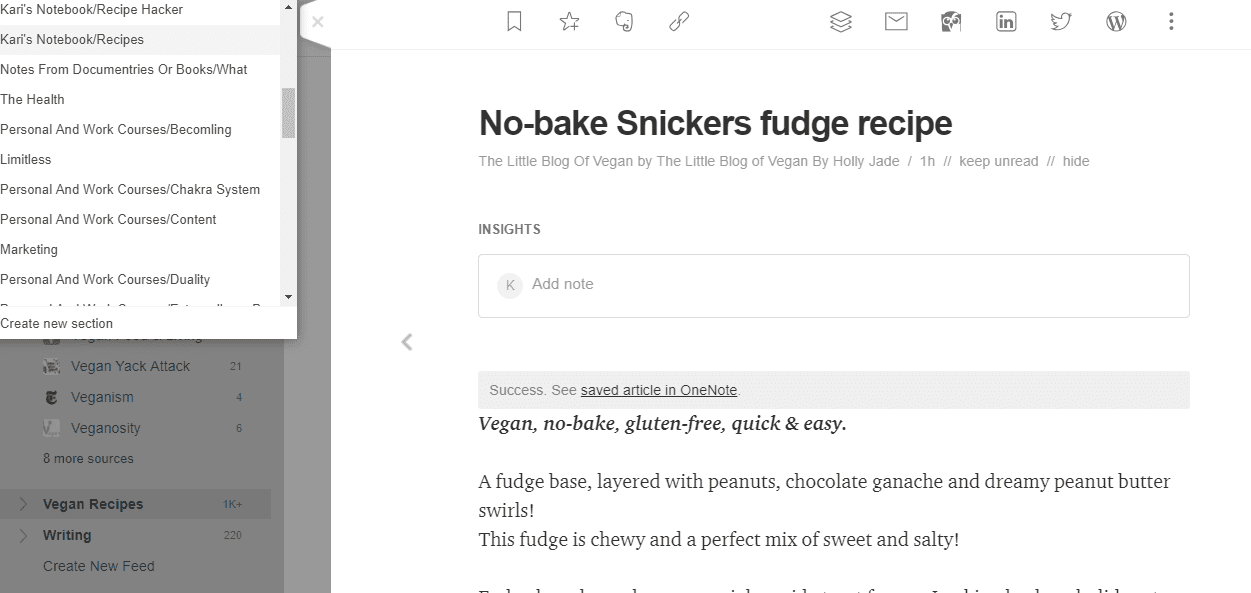This screenshot has width=1251, height=593.
Task: Click the Buffer stacked layers icon
Action: pos(841,21)
